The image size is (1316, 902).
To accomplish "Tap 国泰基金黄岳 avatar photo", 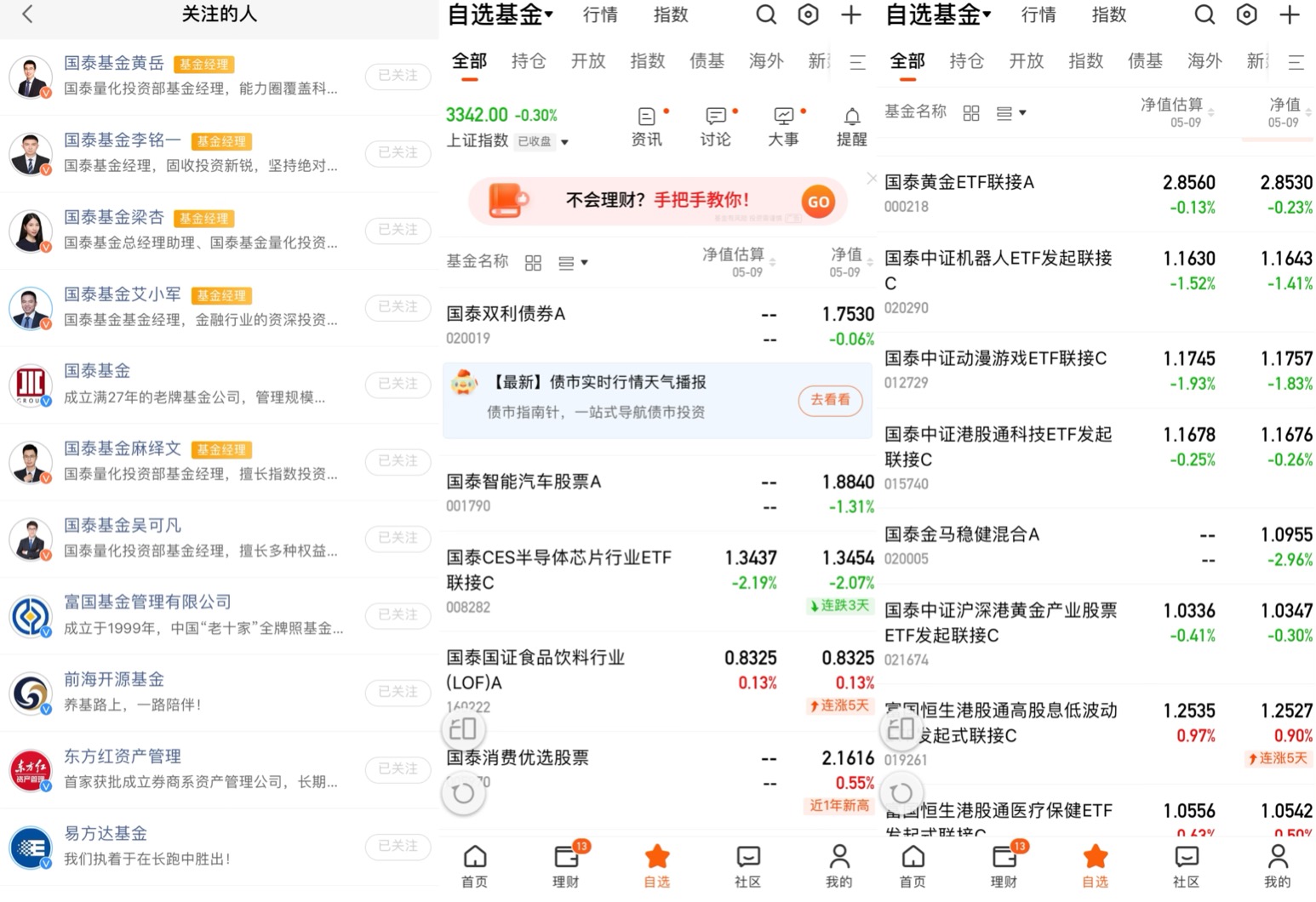I will tap(31, 76).
